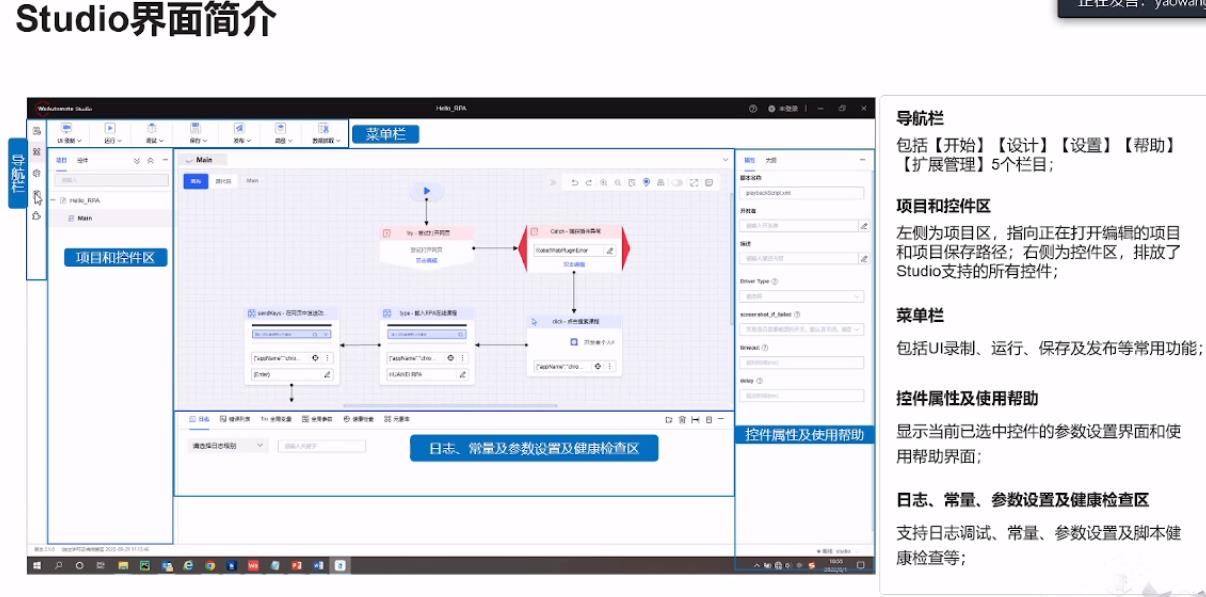Click the UI录制 recording toolbar icon
The width and height of the screenshot is (1206, 597).
67,129
